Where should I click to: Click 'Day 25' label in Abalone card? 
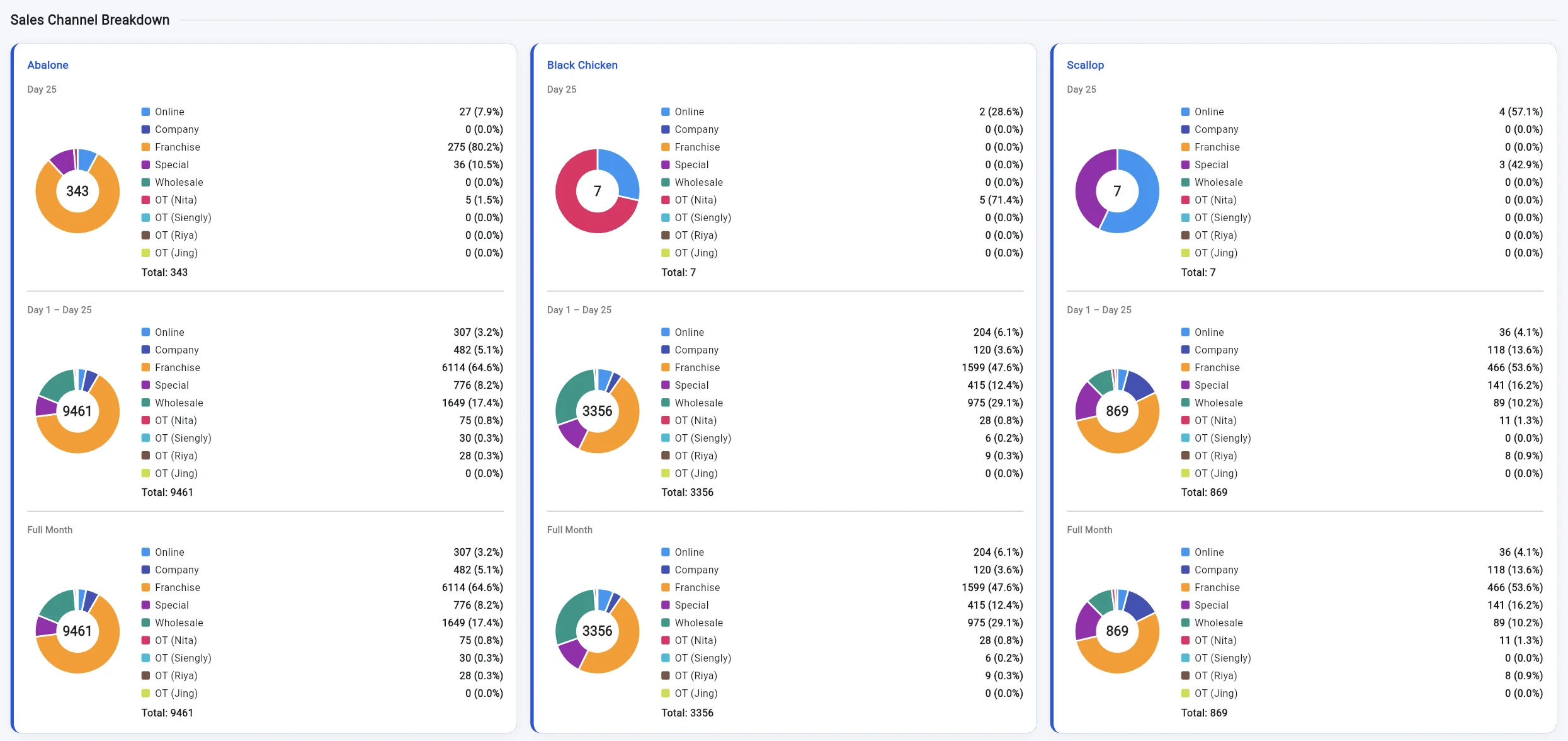[x=42, y=89]
